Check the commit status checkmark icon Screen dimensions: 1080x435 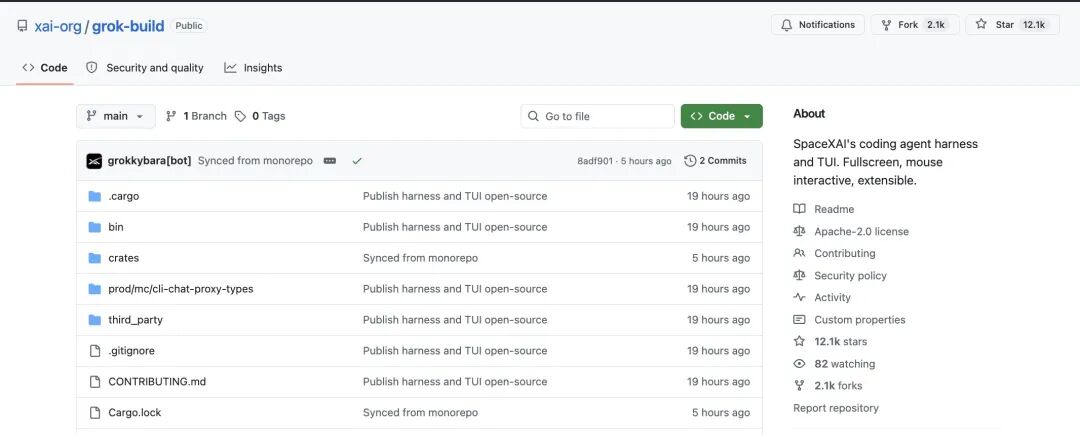click(357, 161)
